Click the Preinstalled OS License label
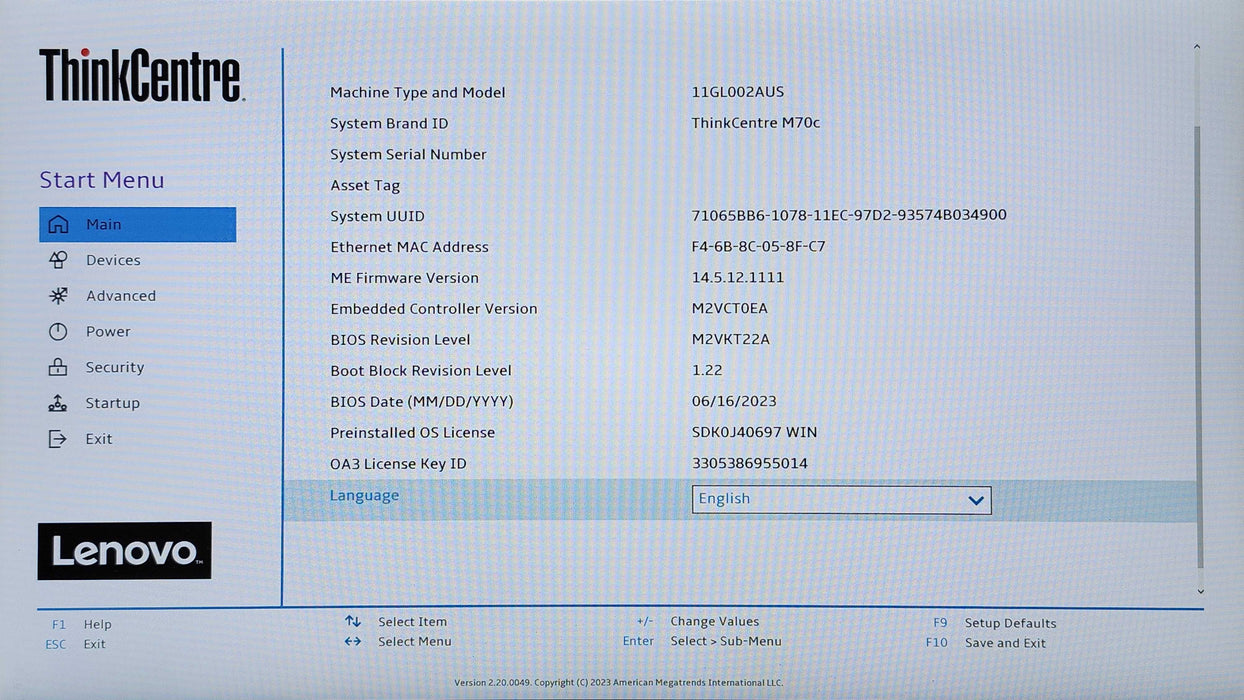 click(x=412, y=433)
